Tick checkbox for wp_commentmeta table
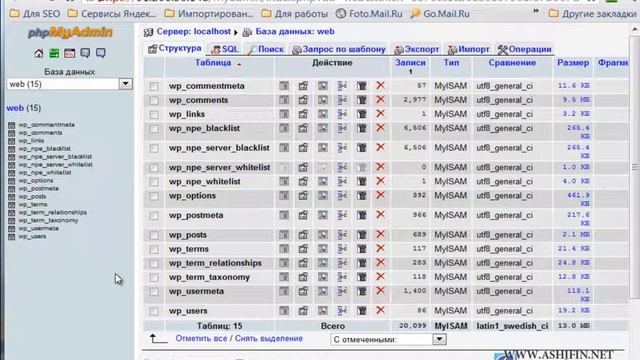This screenshot has height=360, width=640. 154,86
